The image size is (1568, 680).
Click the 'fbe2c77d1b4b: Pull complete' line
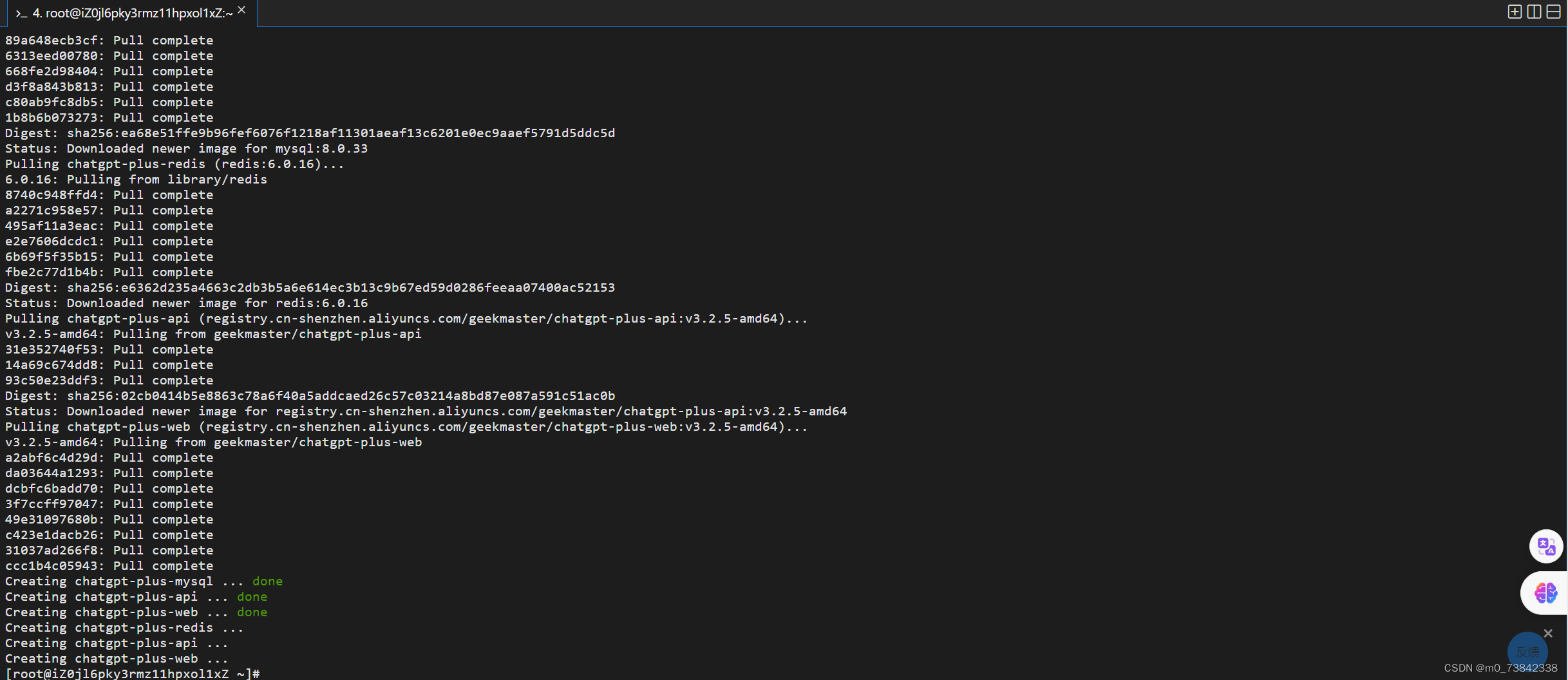tap(109, 272)
